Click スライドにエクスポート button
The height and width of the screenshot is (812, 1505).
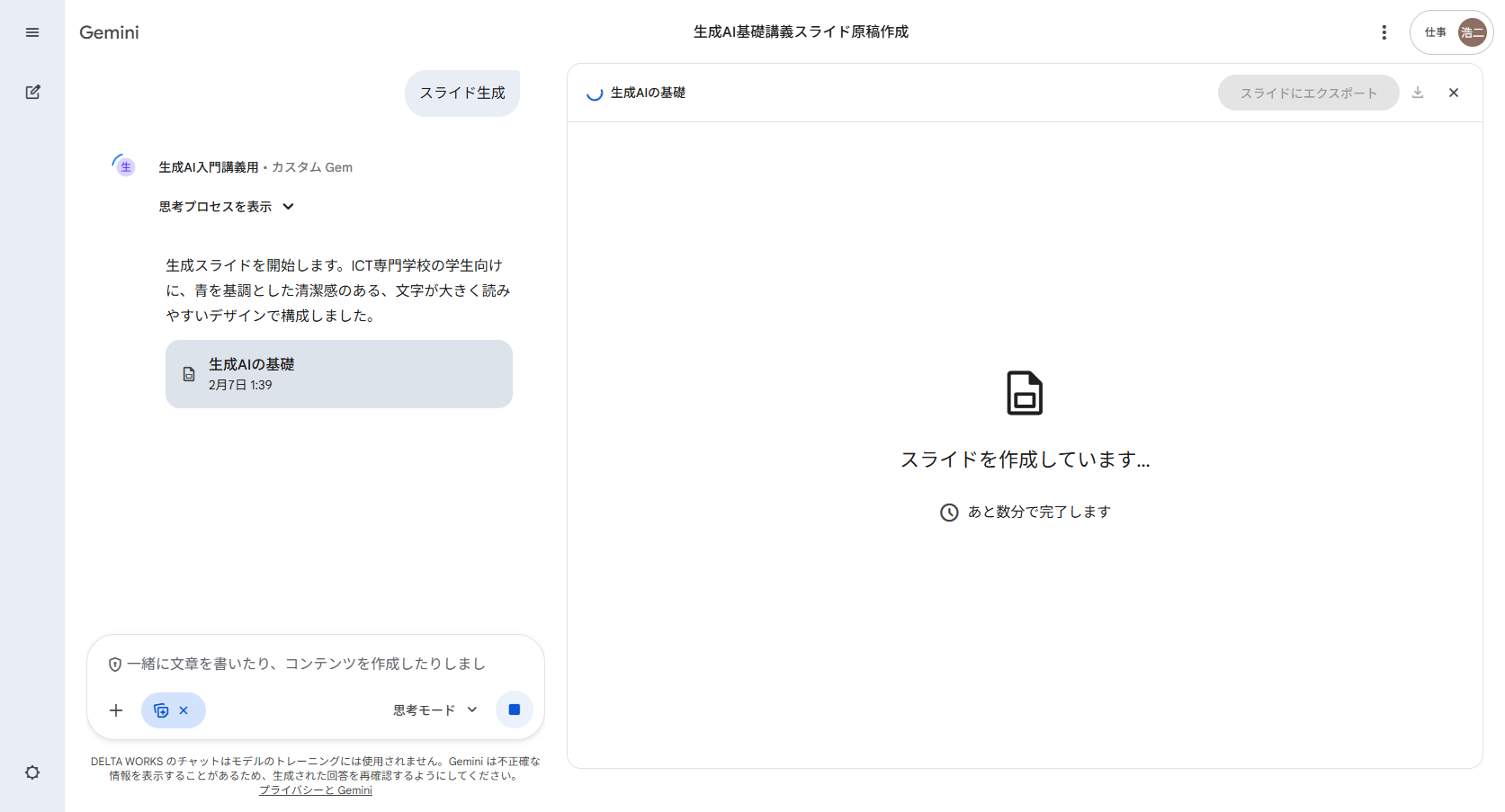[x=1308, y=93]
